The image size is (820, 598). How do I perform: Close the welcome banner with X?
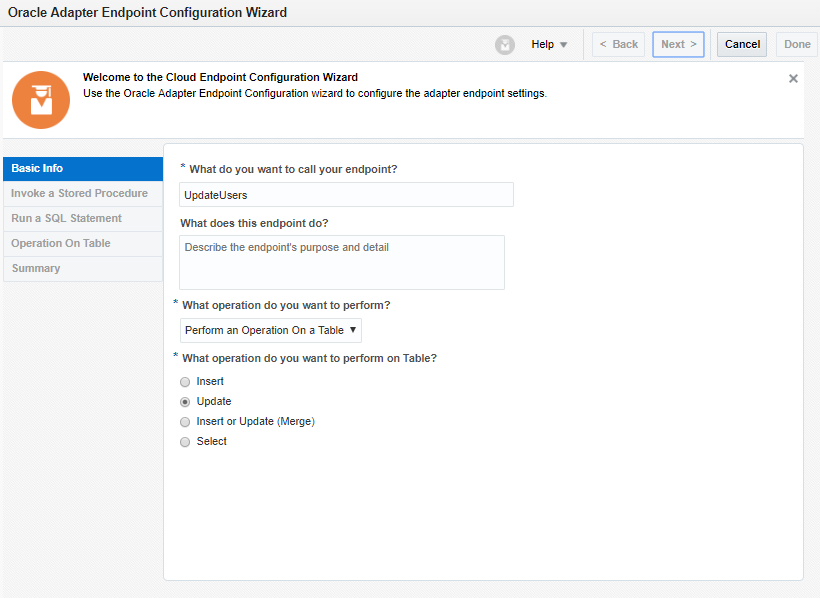(x=793, y=78)
